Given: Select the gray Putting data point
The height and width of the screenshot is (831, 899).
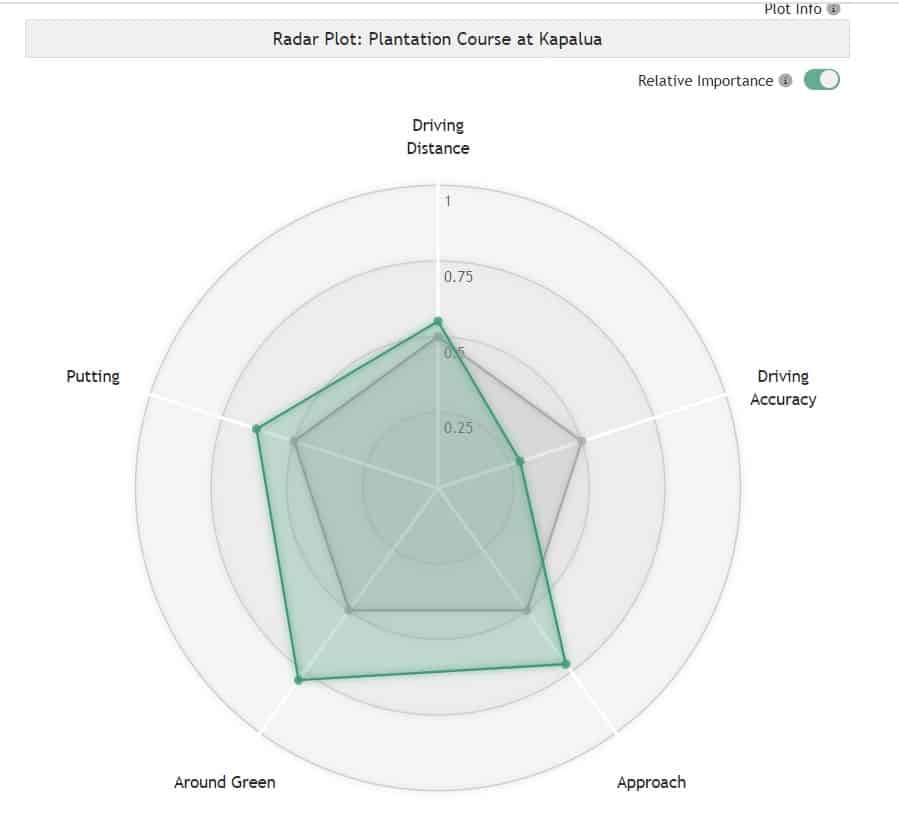Looking at the screenshot, I should point(294,441).
